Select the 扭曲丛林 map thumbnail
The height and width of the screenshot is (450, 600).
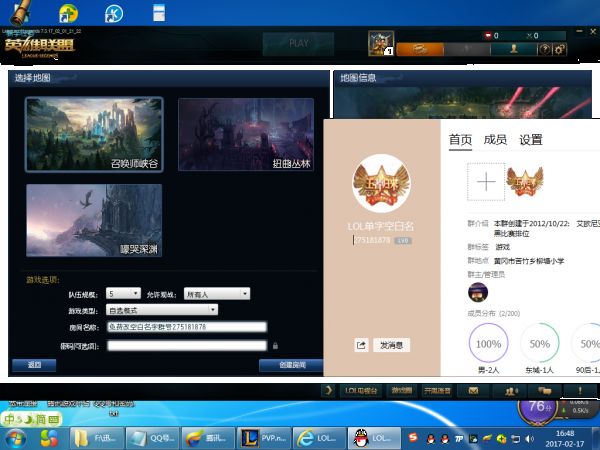(x=246, y=134)
